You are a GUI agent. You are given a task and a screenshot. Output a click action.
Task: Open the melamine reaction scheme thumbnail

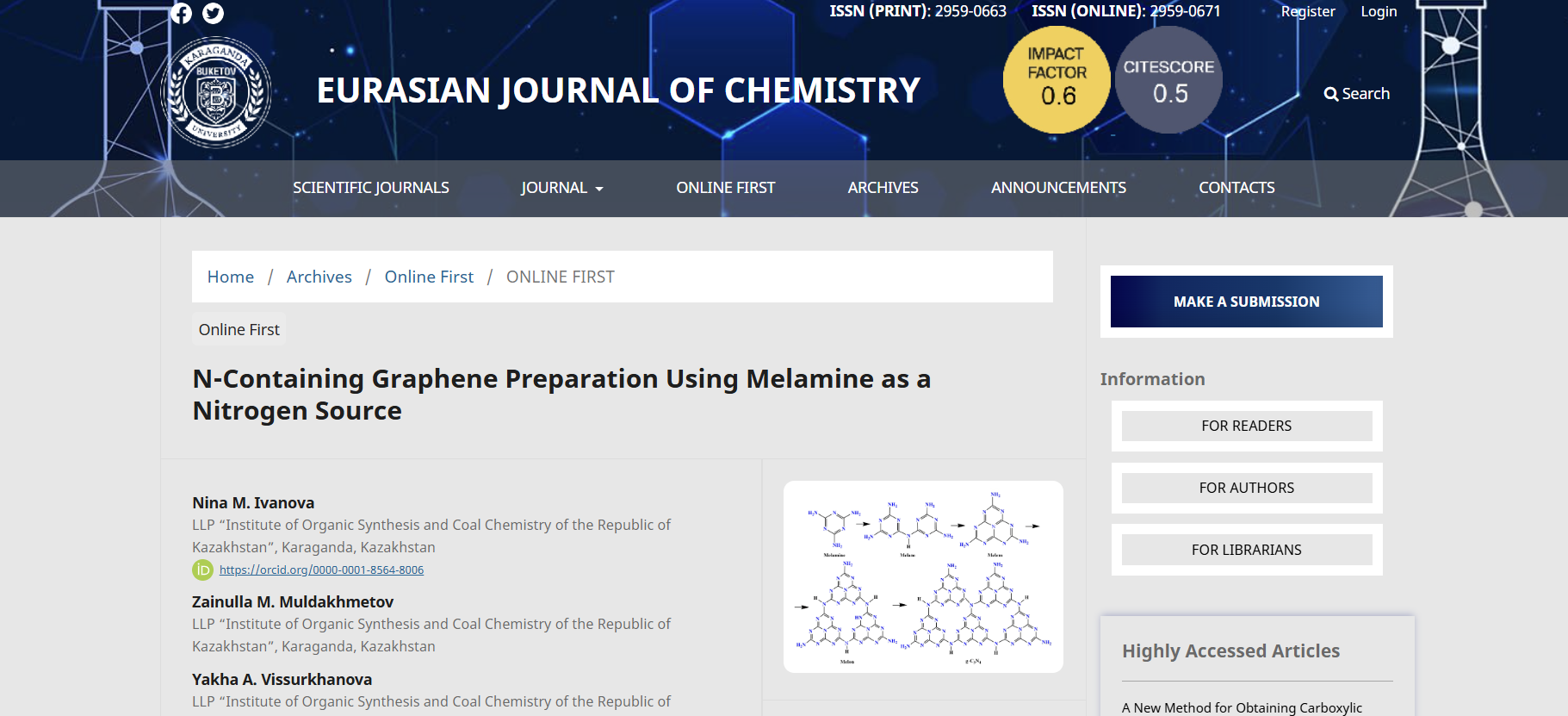[923, 576]
